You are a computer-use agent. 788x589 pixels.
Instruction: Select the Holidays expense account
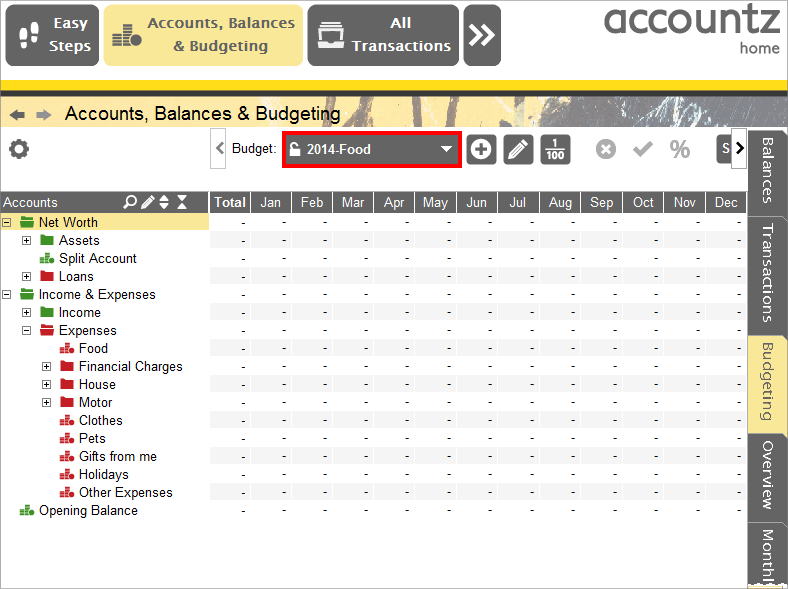(104, 474)
